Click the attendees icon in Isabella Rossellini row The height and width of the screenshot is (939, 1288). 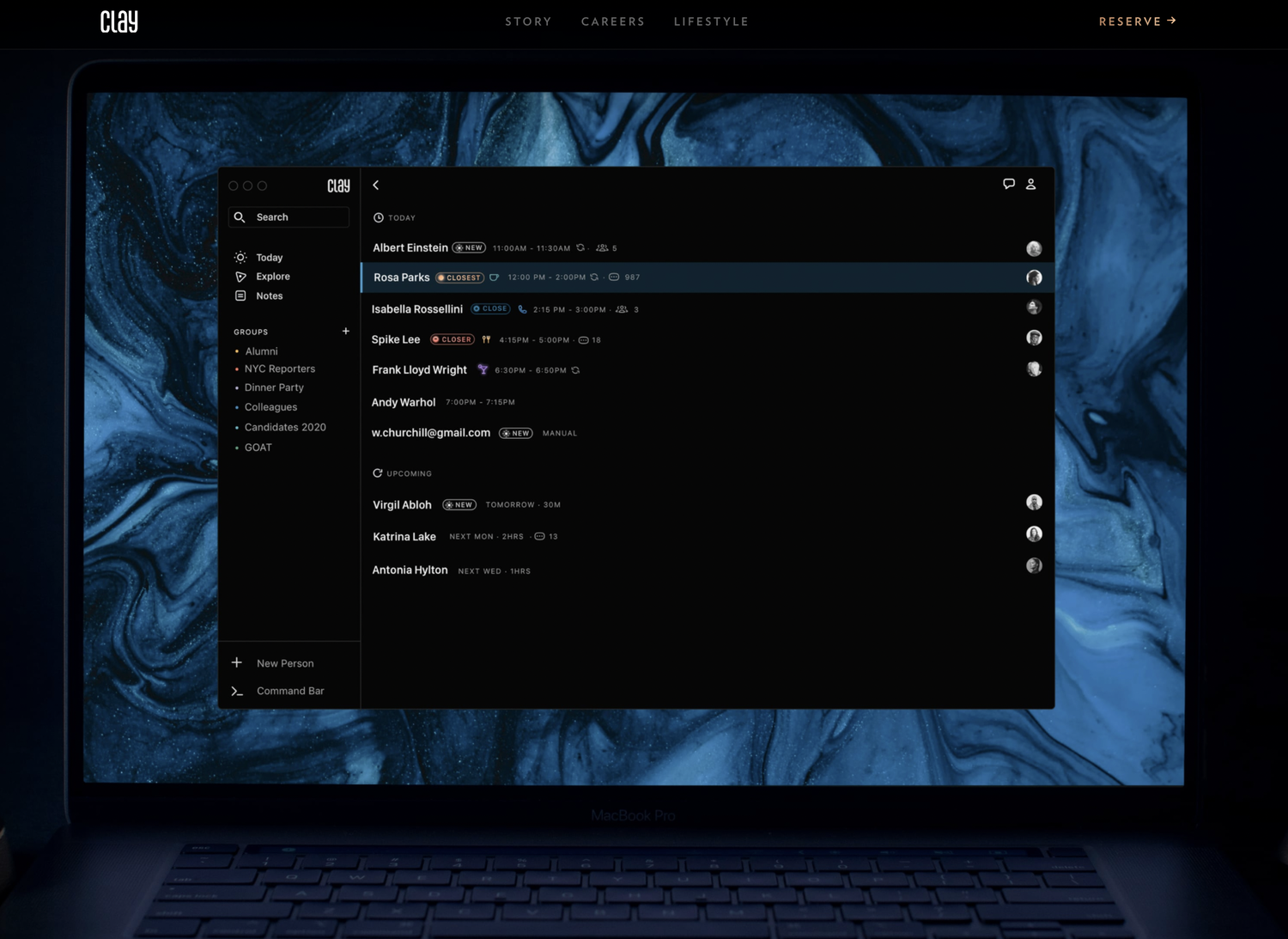coord(622,309)
